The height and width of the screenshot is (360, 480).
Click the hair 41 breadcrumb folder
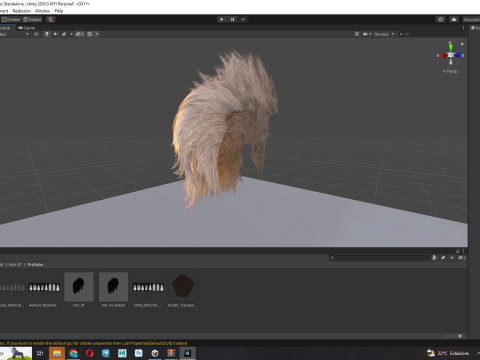coord(15,265)
